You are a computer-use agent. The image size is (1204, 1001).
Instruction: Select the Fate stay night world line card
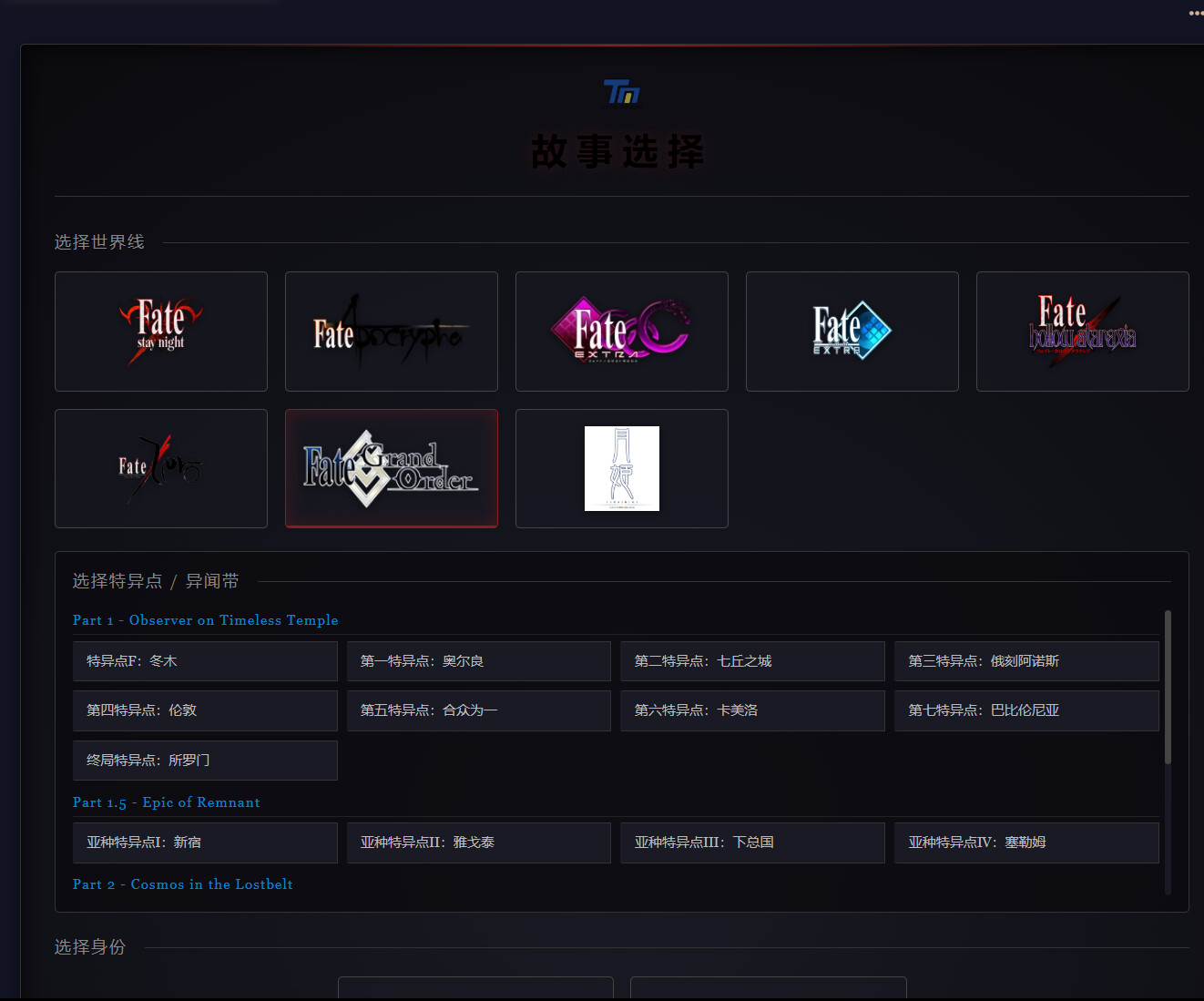coord(161,332)
